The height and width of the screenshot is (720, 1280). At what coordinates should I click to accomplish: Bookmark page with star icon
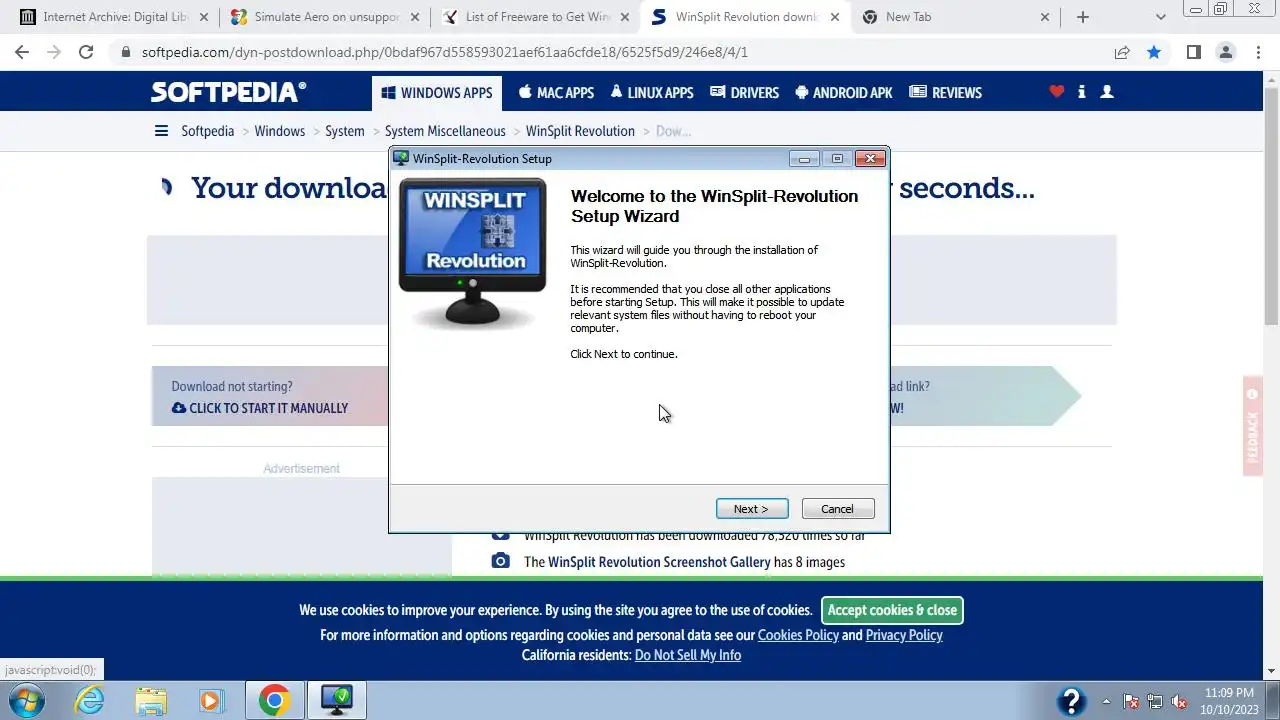point(1154,52)
